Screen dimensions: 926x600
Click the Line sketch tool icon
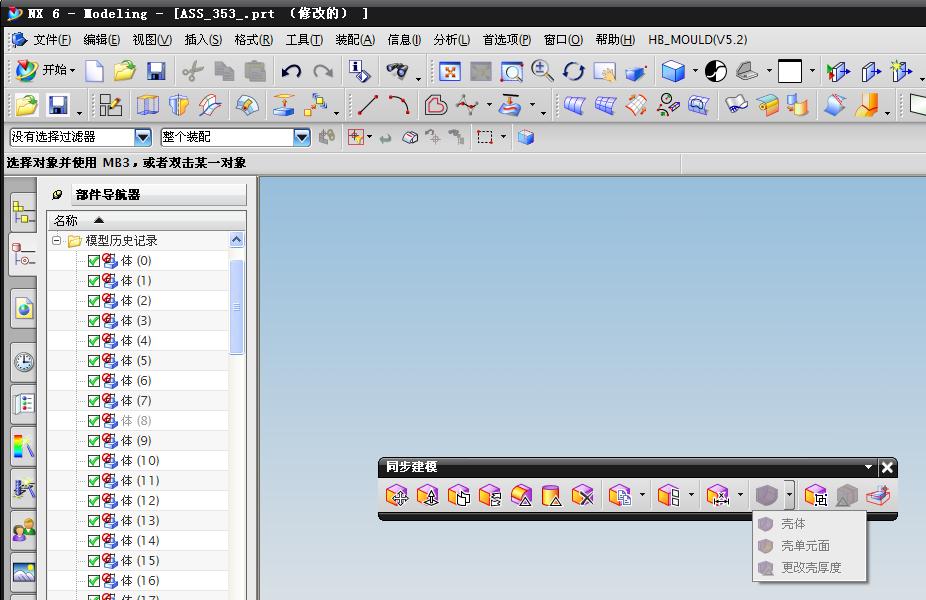coord(367,105)
